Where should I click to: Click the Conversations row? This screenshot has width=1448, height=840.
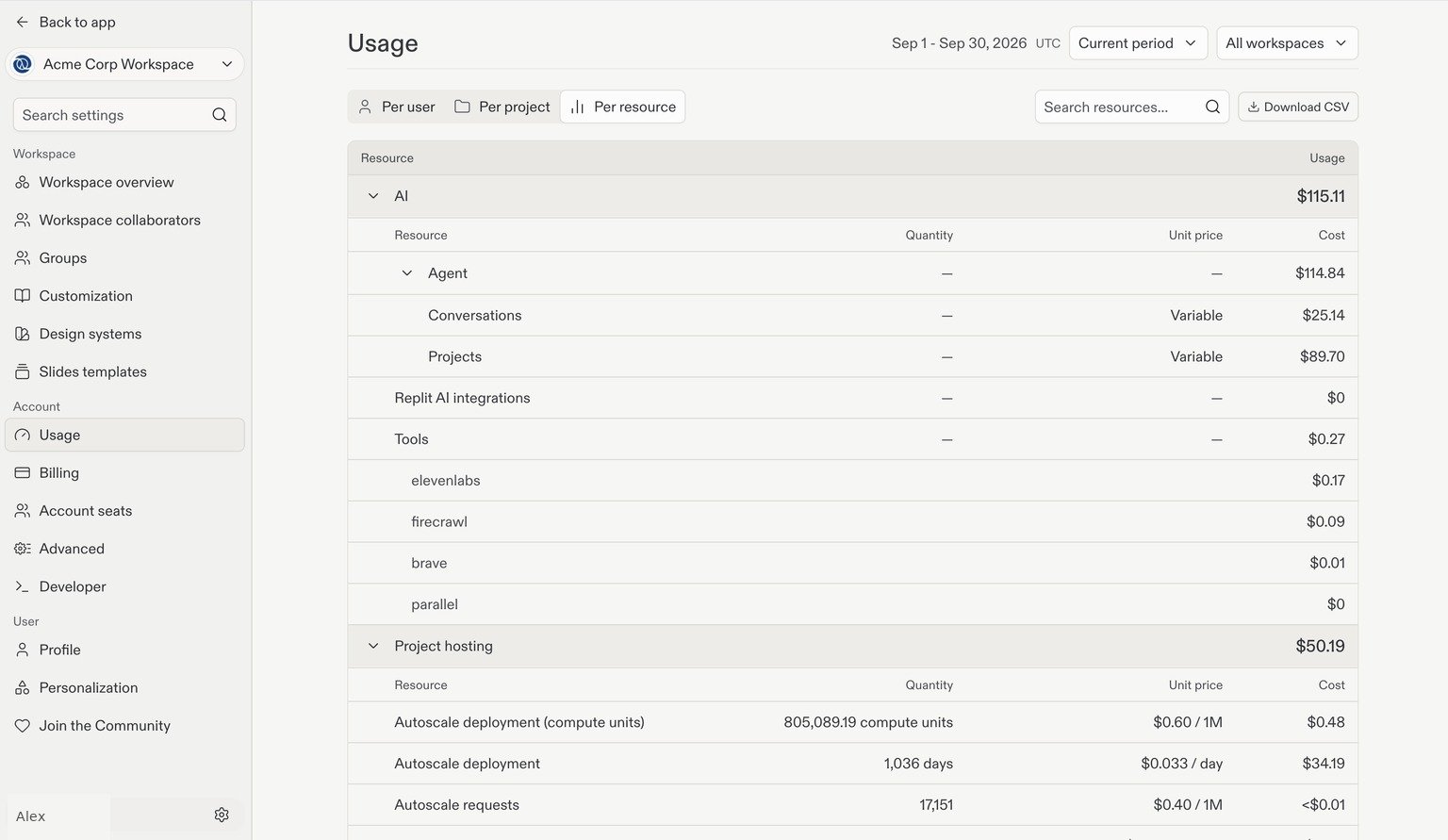[x=852, y=315]
